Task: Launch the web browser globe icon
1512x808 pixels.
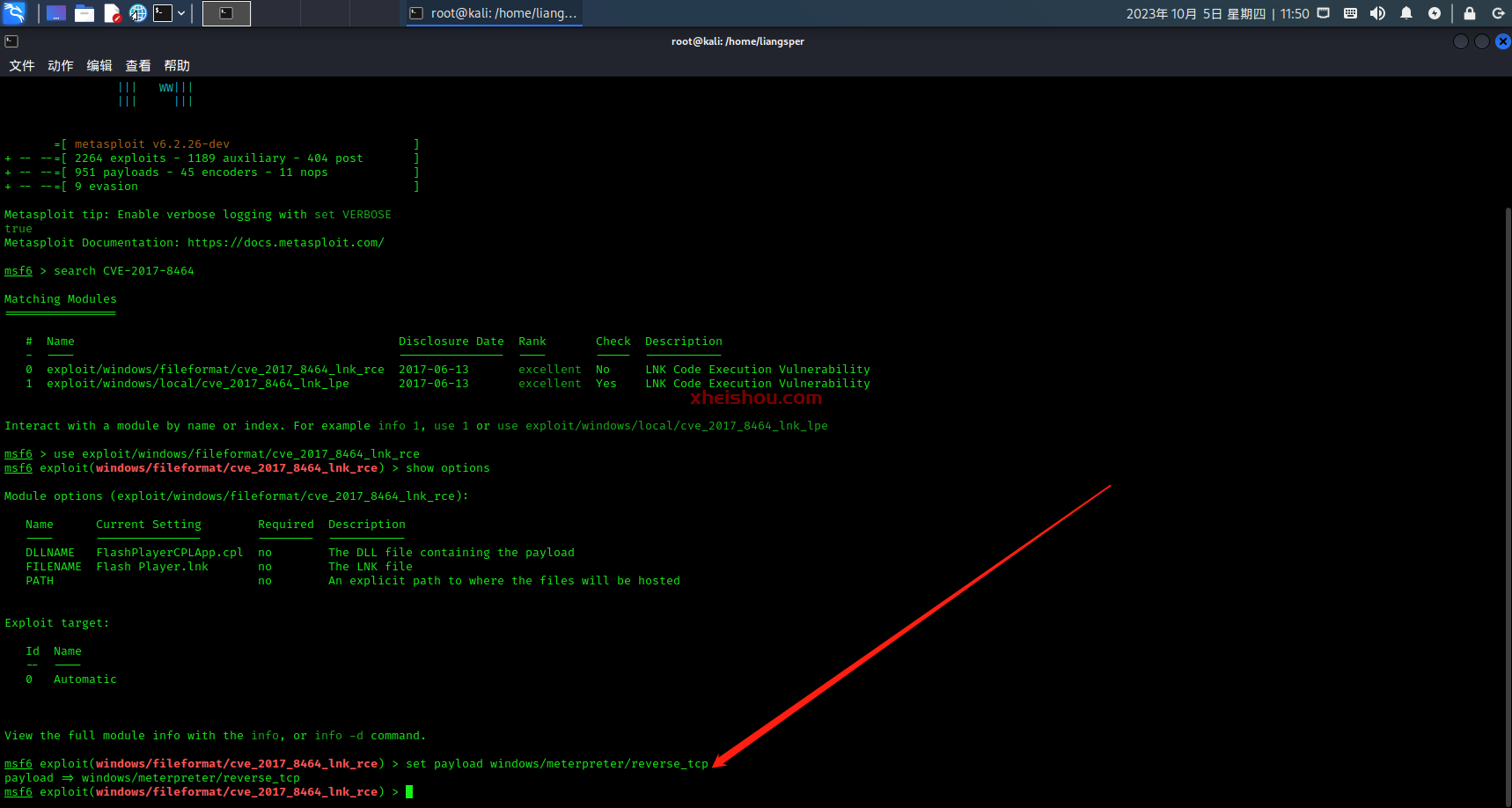Action: point(138,13)
